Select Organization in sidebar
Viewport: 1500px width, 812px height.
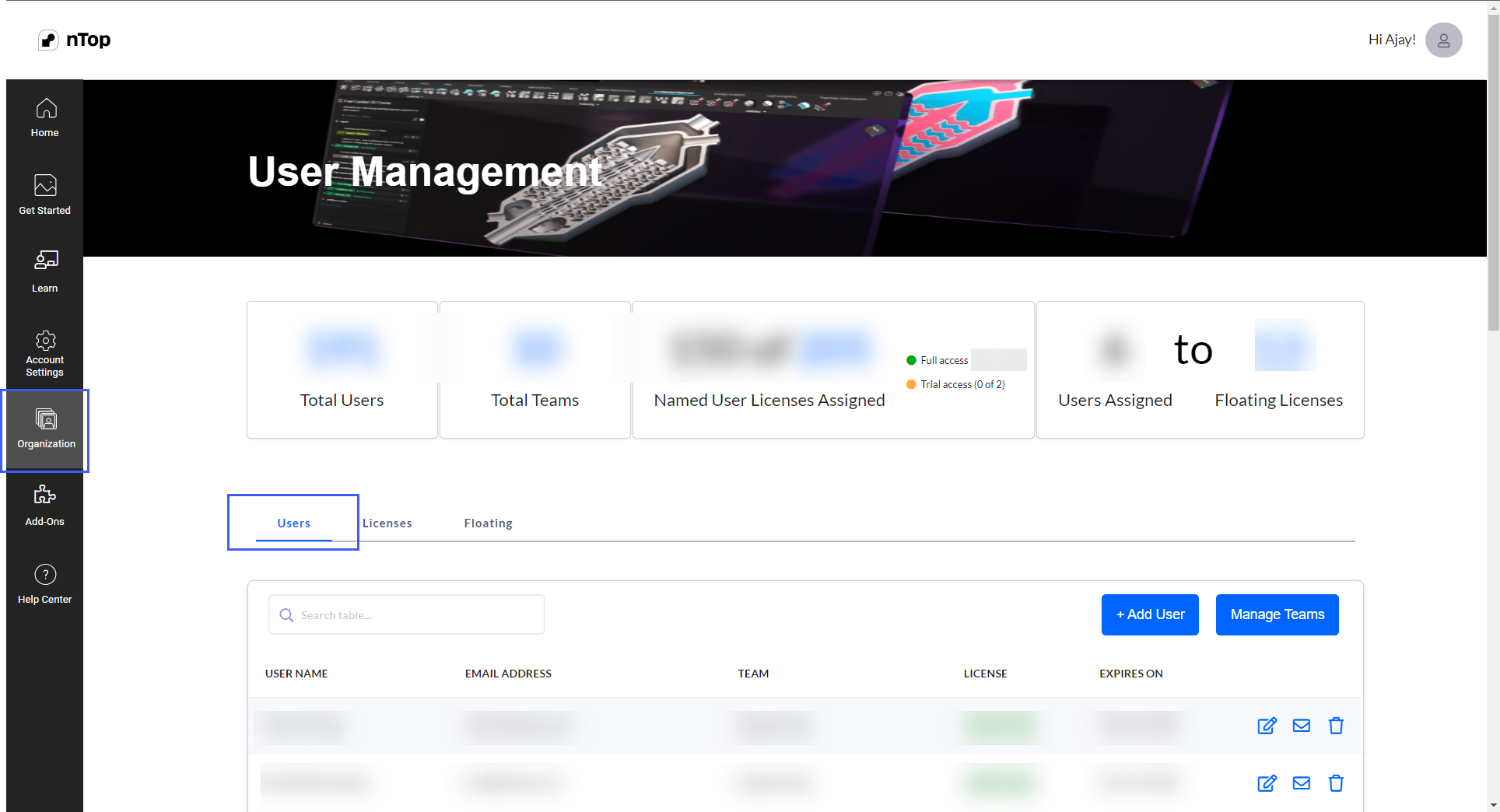click(46, 430)
